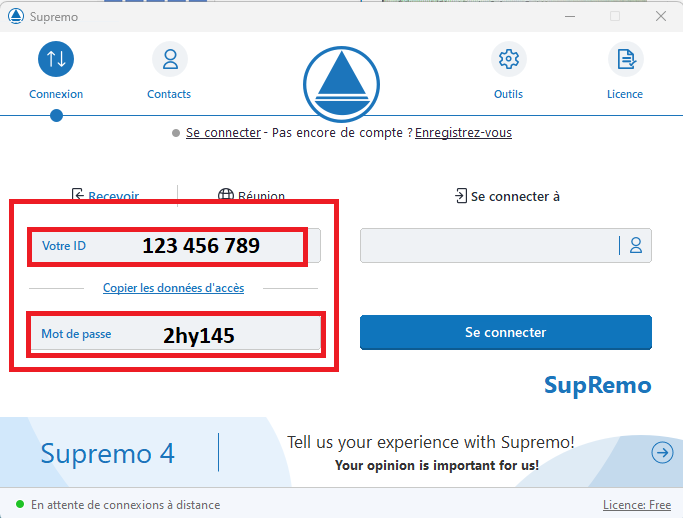This screenshot has width=683, height=518.
Task: Click the Supremo sailboat logo
Action: [x=341, y=82]
